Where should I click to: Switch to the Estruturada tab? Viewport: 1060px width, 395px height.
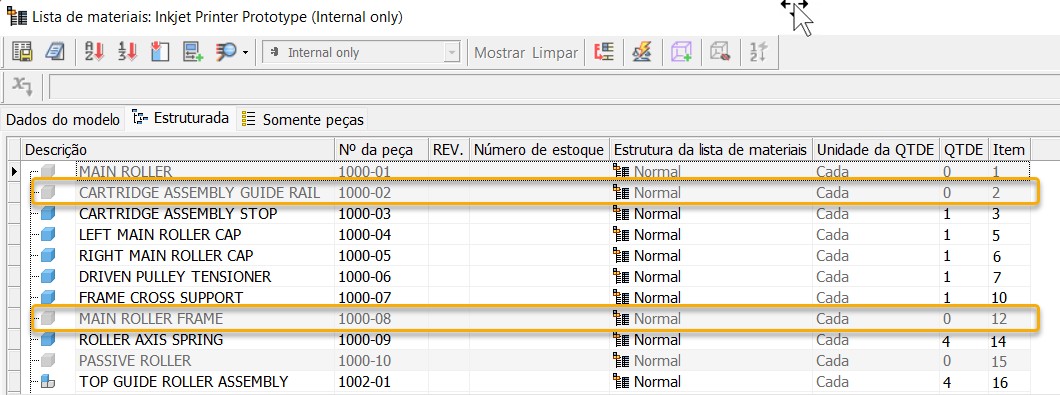tap(181, 119)
